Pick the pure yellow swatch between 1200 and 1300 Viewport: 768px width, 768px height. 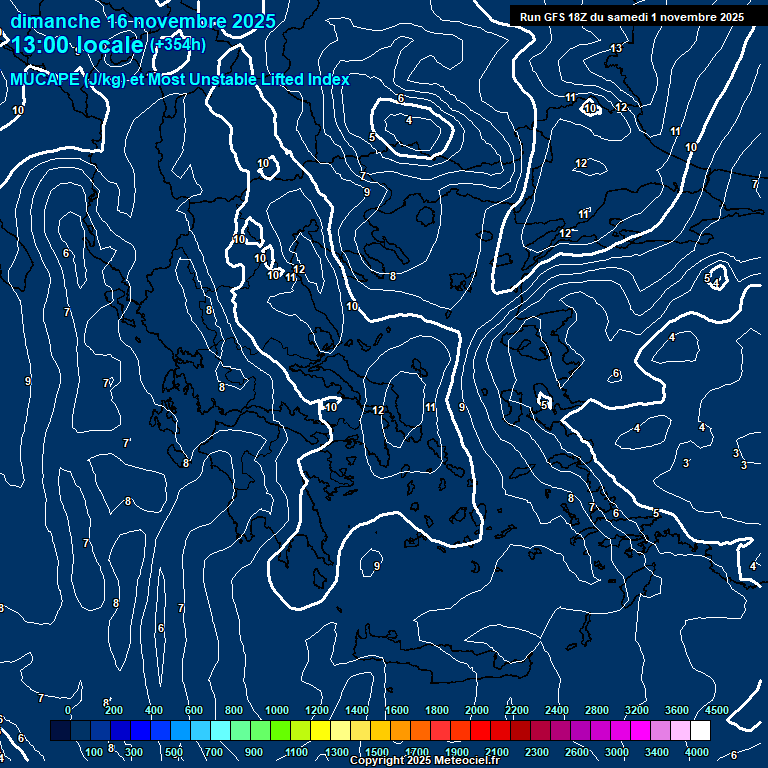(320, 730)
